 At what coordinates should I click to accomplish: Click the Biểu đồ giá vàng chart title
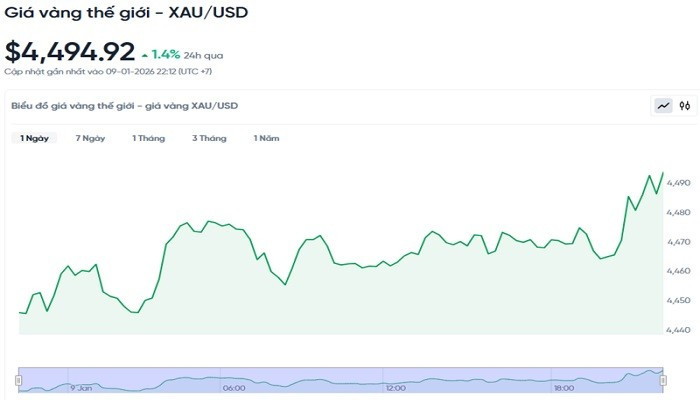124,105
